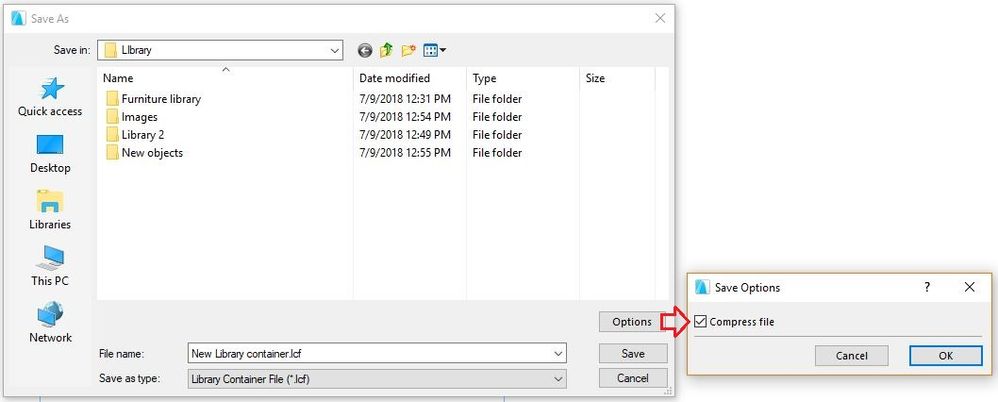
Task: Click into the File name text field
Action: [370, 354]
